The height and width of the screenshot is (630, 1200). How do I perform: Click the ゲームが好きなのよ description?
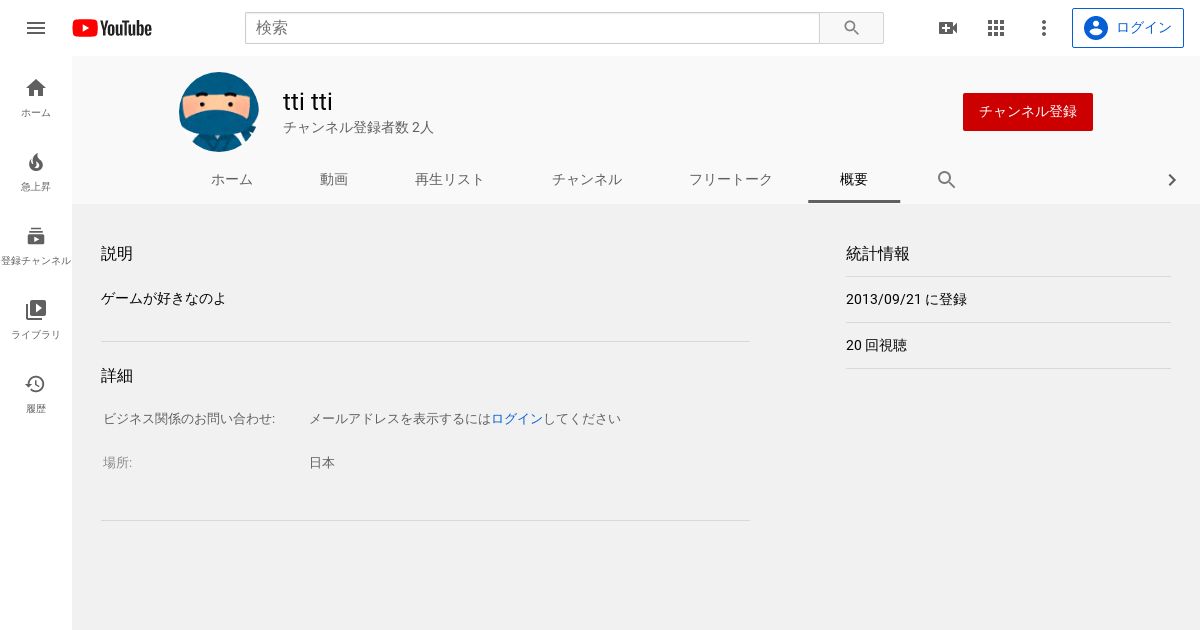[163, 298]
